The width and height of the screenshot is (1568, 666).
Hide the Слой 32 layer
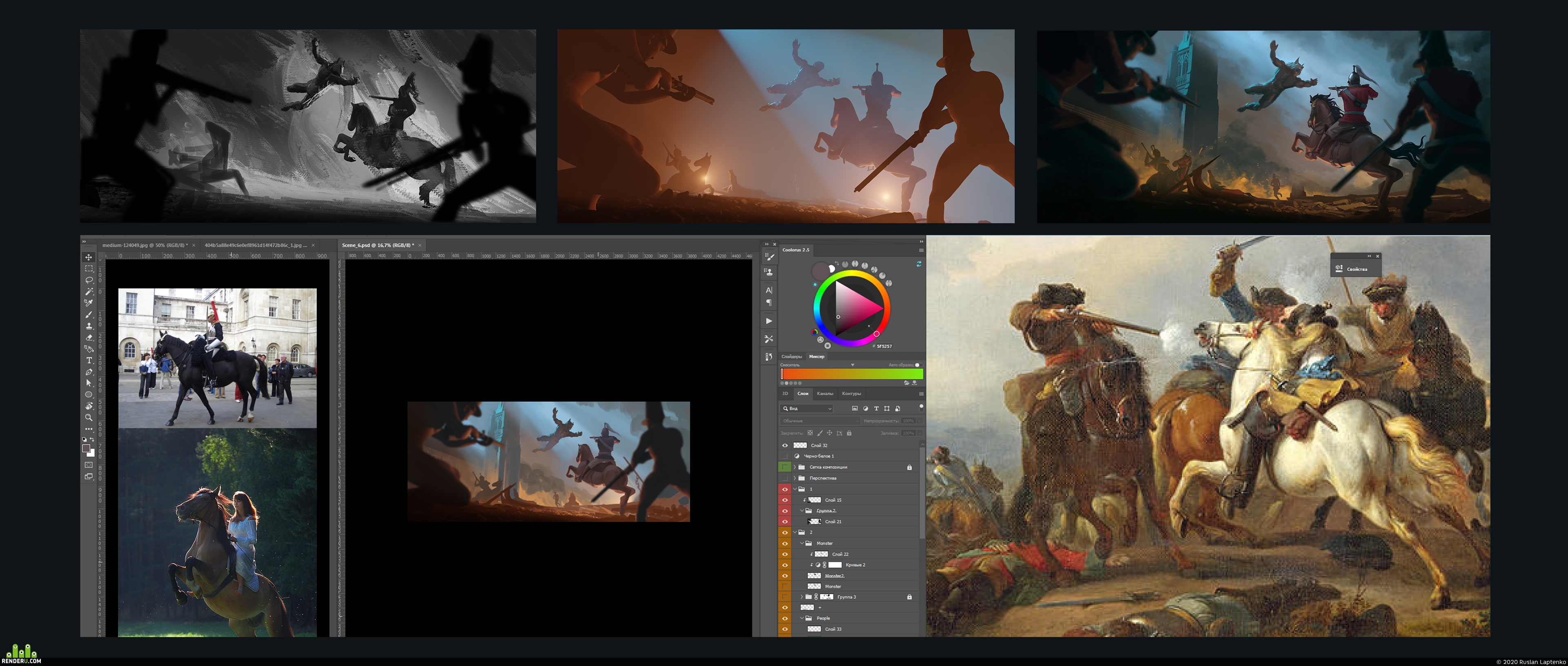coord(784,445)
